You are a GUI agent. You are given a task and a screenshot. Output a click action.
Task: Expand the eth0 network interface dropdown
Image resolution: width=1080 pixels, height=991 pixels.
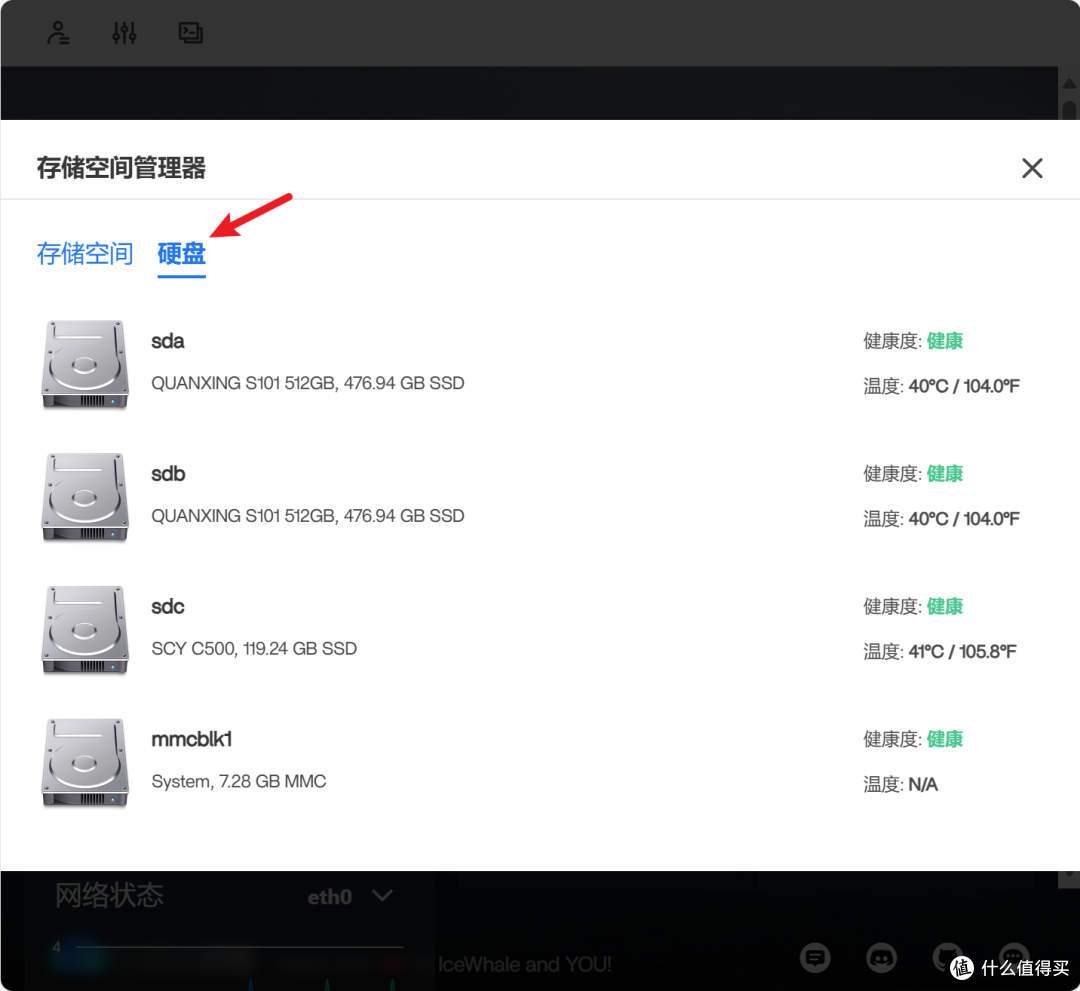coord(381,896)
